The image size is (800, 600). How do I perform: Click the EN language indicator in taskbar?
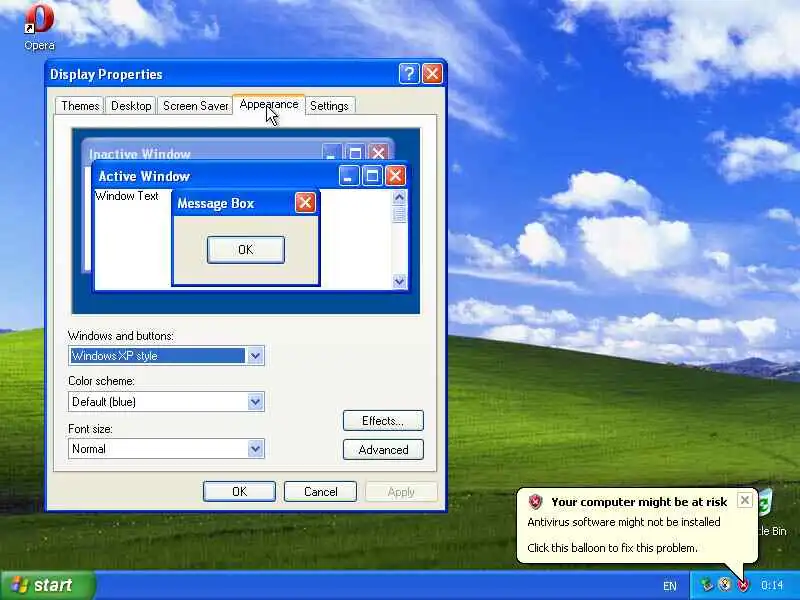pyautogui.click(x=669, y=586)
